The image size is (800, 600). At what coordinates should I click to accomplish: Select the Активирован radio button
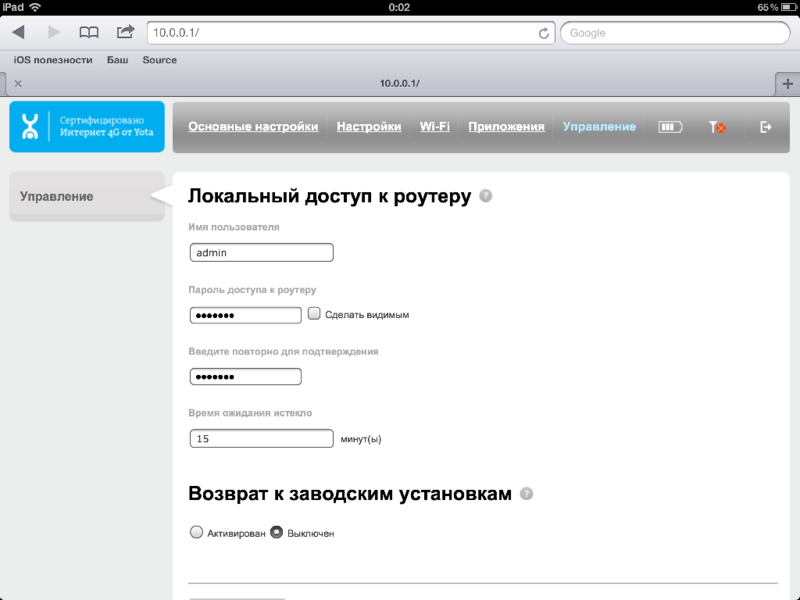tap(197, 533)
